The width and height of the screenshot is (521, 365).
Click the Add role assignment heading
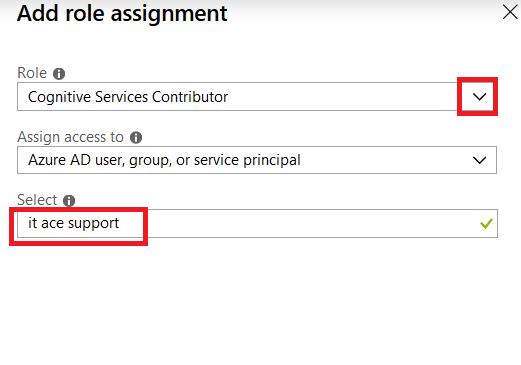[x=122, y=14]
